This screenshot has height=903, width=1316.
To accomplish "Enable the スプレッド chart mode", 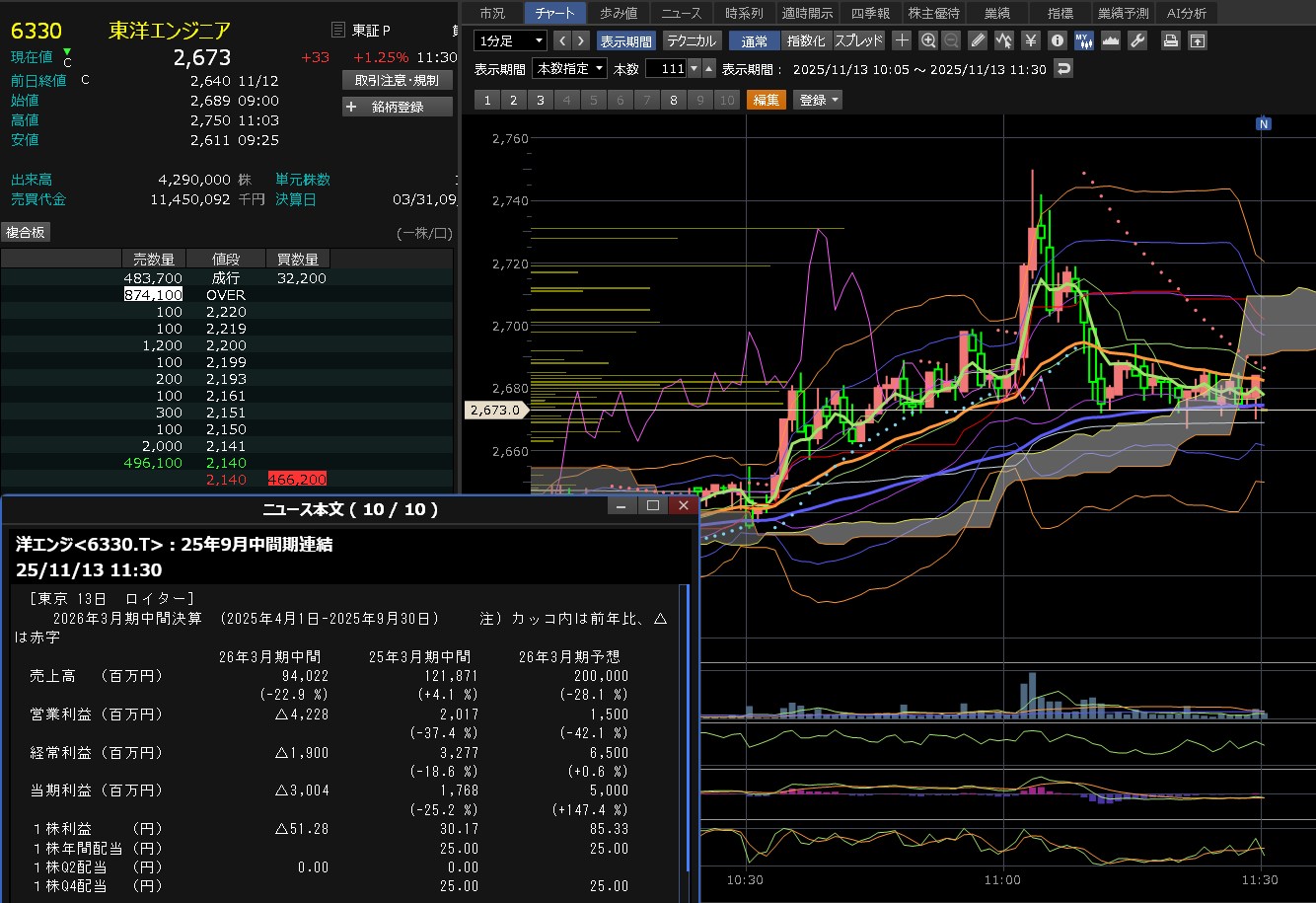I will pos(859,40).
